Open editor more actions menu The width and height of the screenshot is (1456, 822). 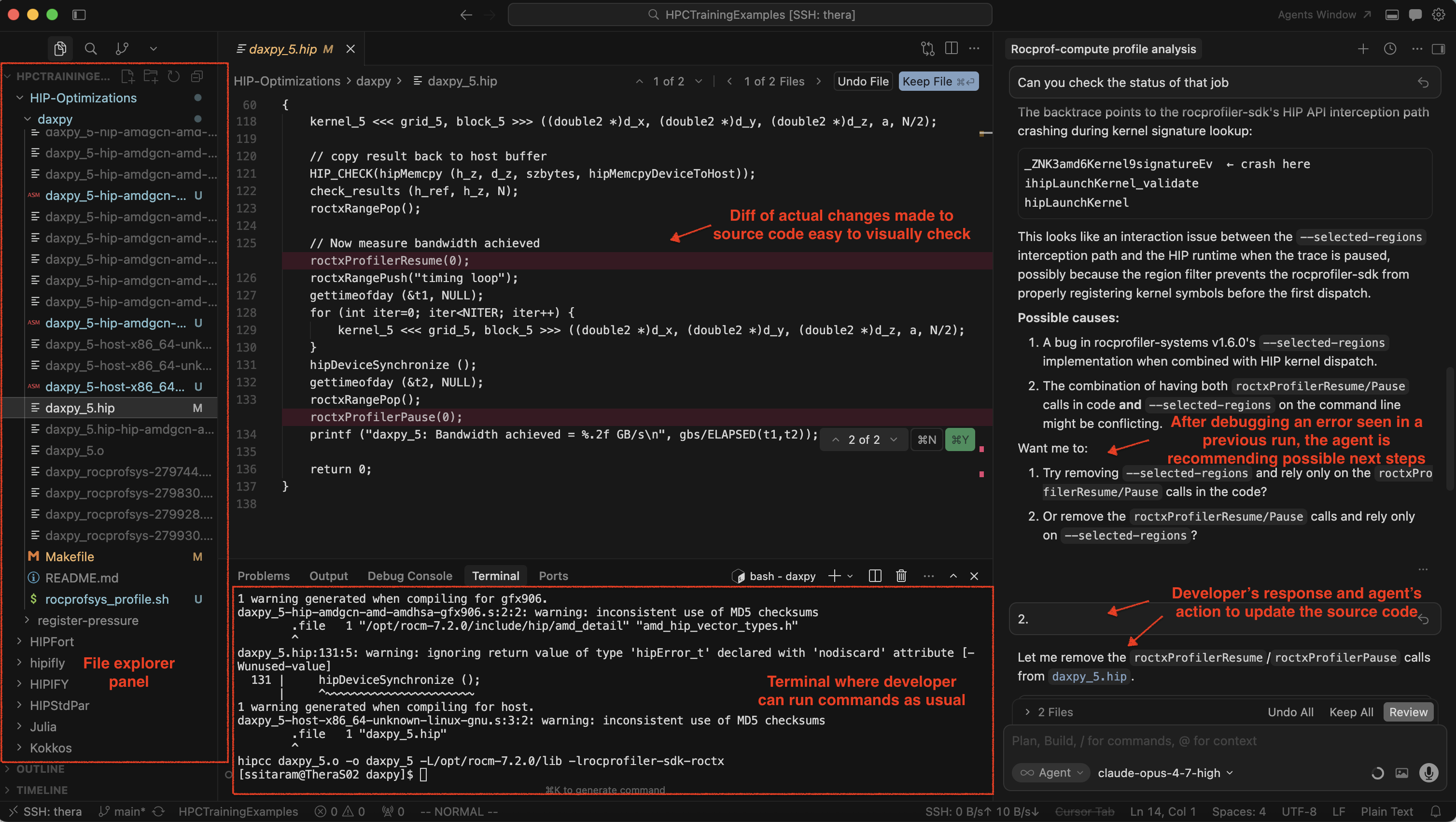(x=974, y=49)
